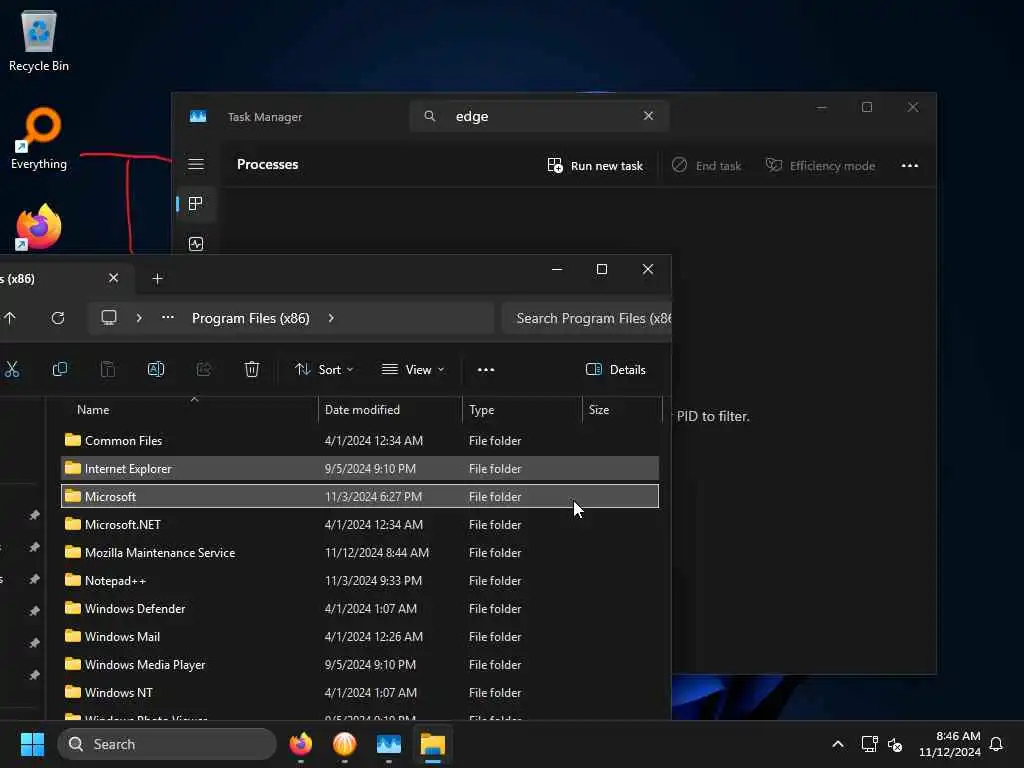Screen dimensions: 1024x768
Task: Sort by the Type column header
Action: pos(522,409)
